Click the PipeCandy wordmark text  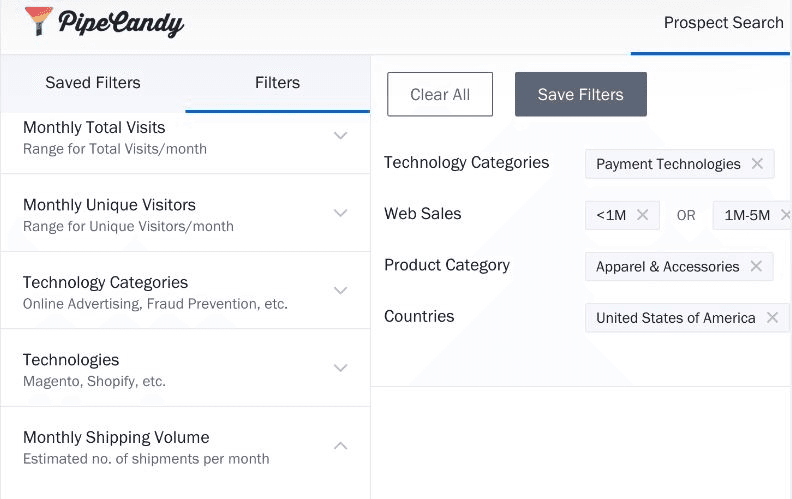(x=121, y=23)
